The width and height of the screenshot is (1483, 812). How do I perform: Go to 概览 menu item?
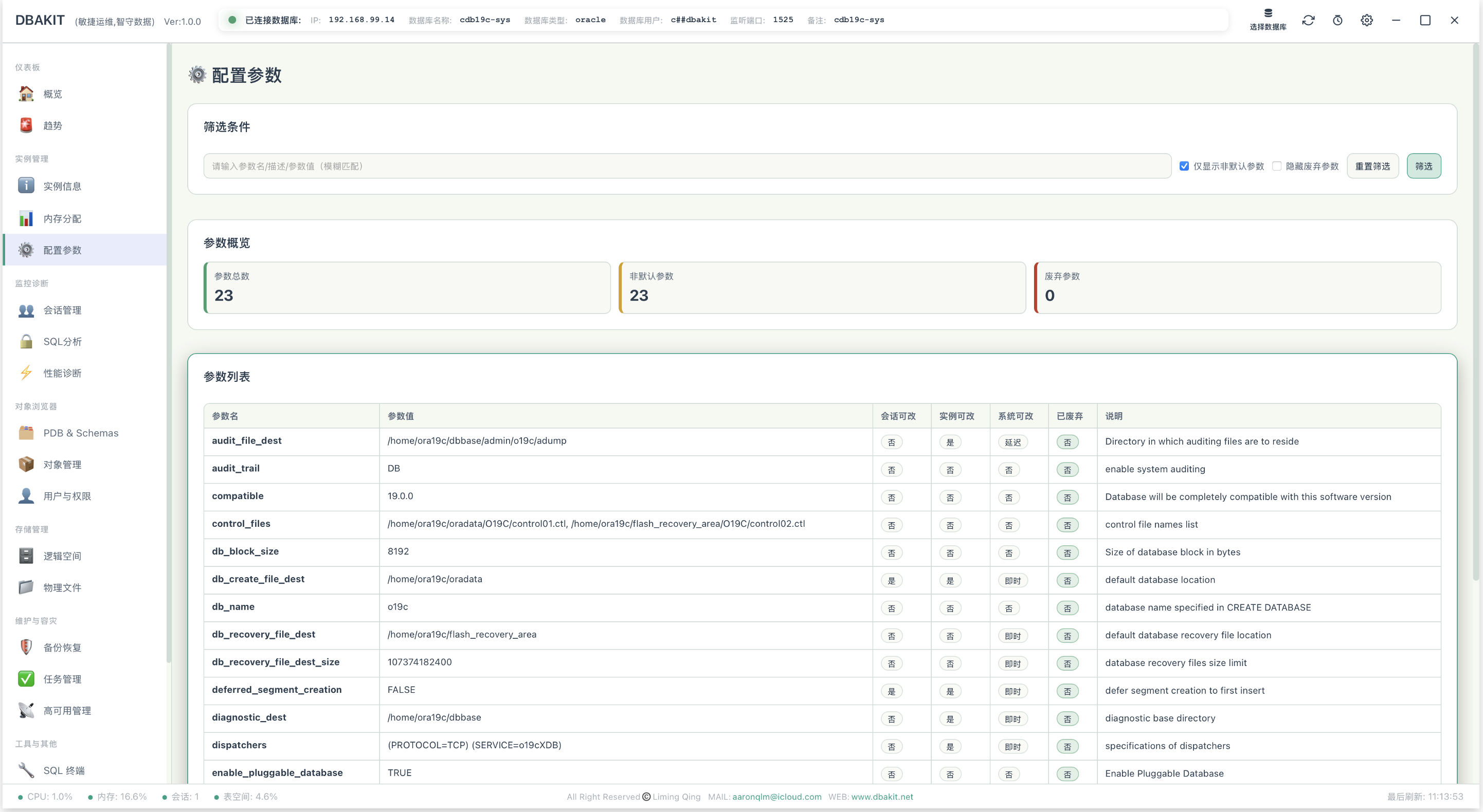coord(85,94)
